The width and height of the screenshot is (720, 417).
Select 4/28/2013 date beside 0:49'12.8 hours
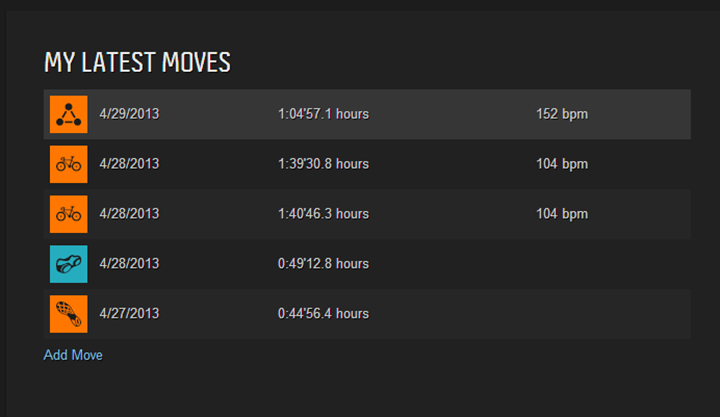[129, 264]
